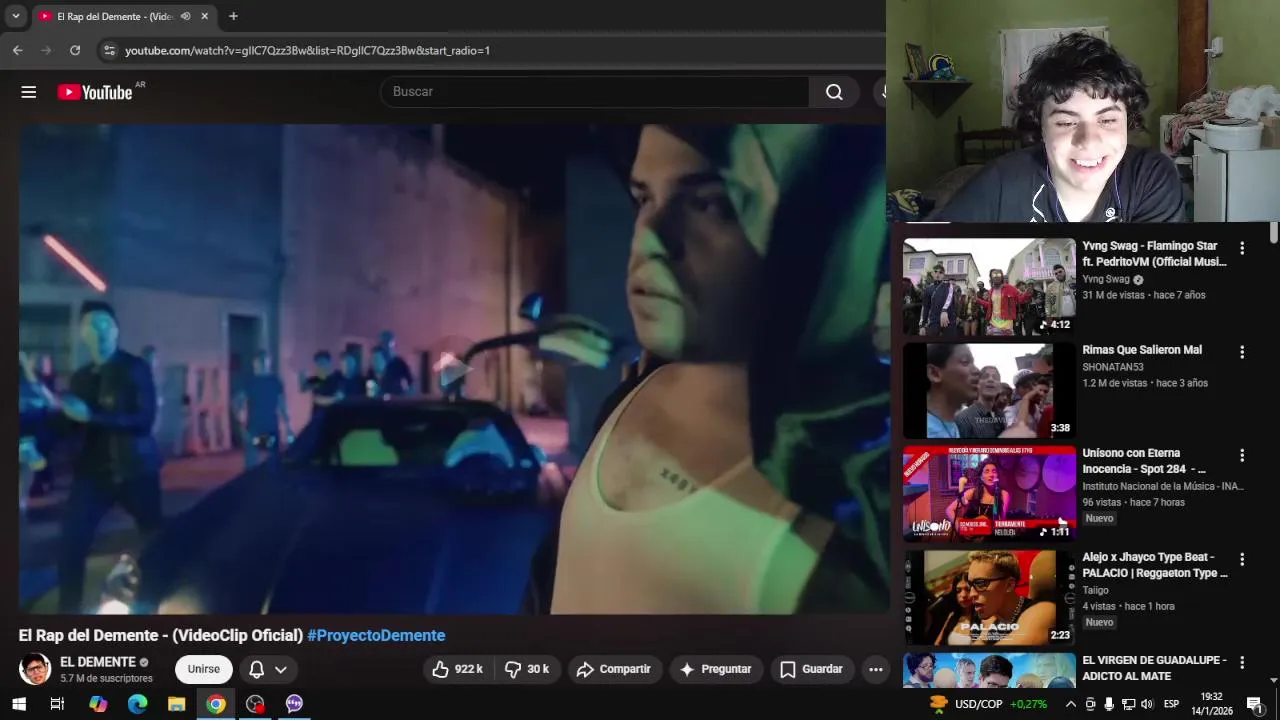Switch to Google Chrome taskbar icon
This screenshot has height=720, width=1280.
click(216, 704)
